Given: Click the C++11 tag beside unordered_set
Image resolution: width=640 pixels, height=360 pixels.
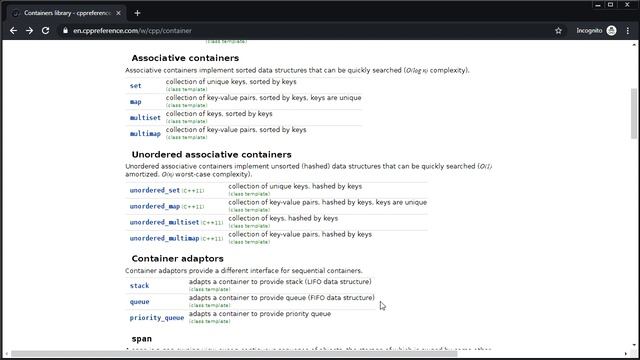Looking at the screenshot, I should tap(193, 191).
